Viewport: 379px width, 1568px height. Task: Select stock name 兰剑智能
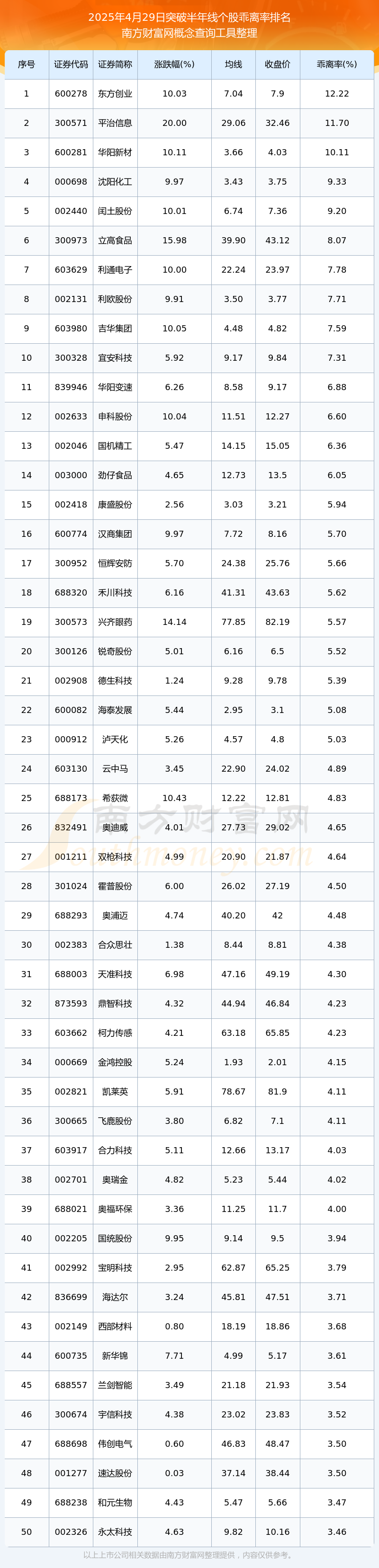click(115, 1385)
